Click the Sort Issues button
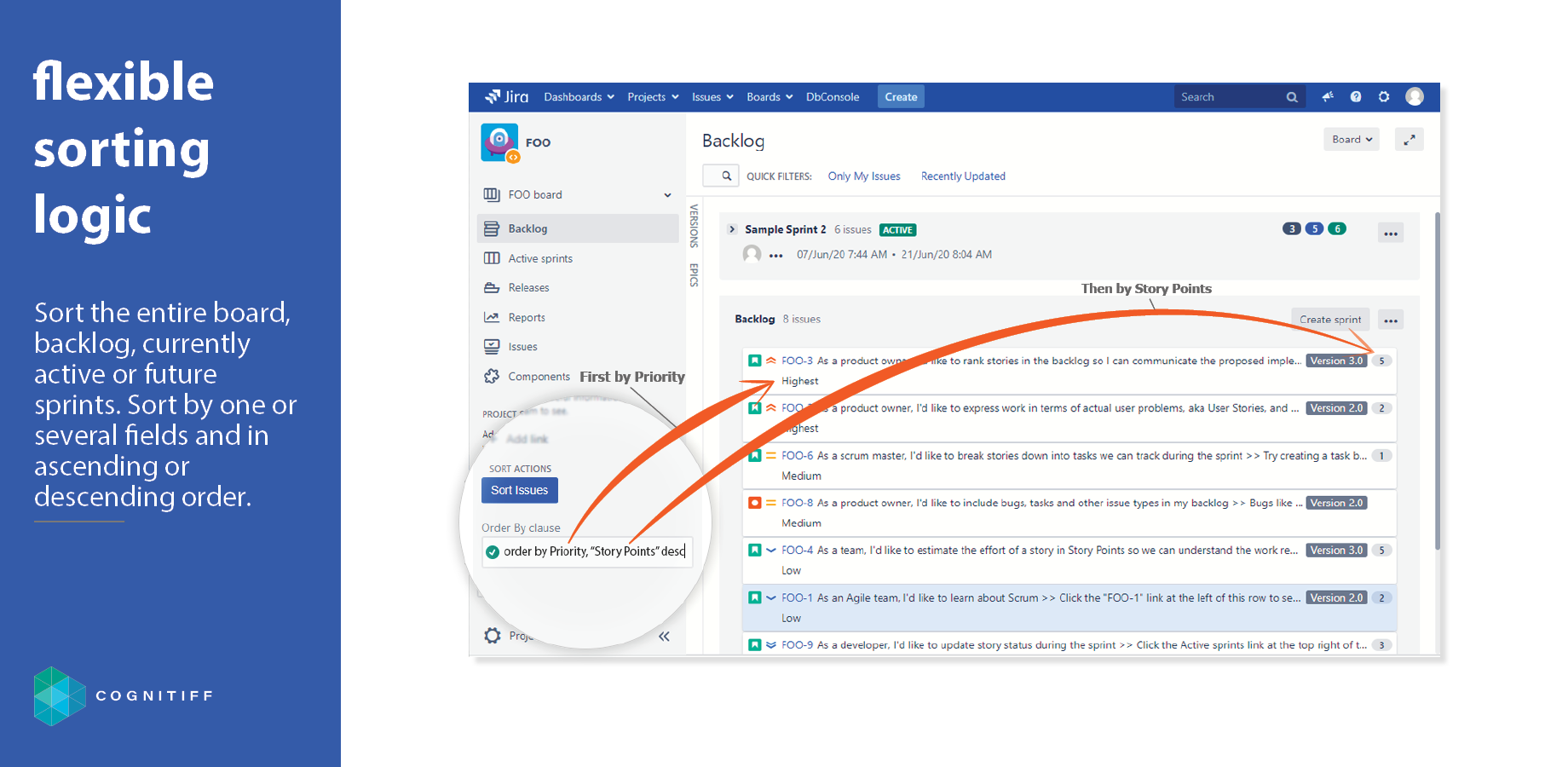Viewport: 1568px width, 767px height. pyautogui.click(x=519, y=490)
